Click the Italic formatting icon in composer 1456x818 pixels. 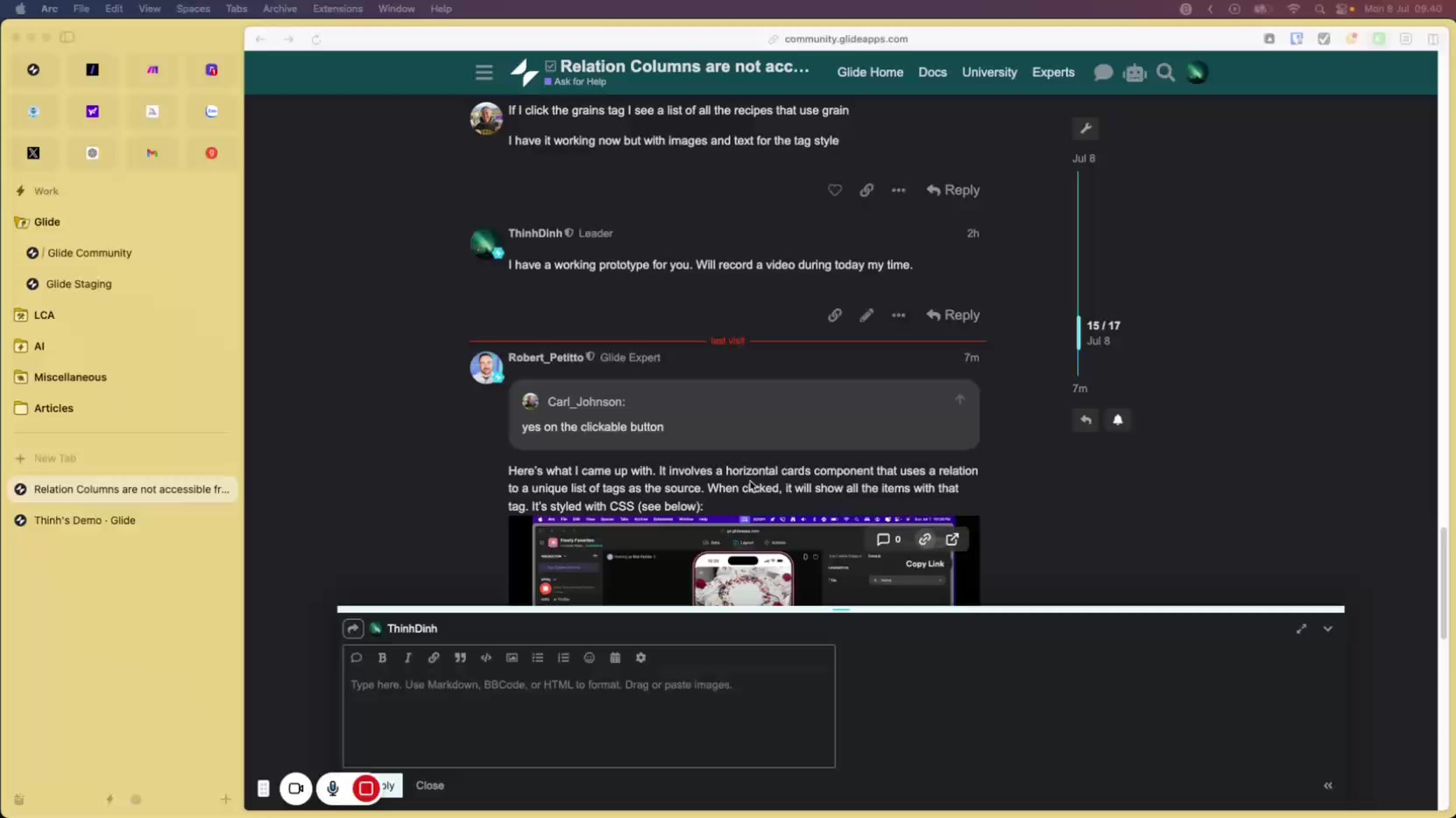pos(407,658)
